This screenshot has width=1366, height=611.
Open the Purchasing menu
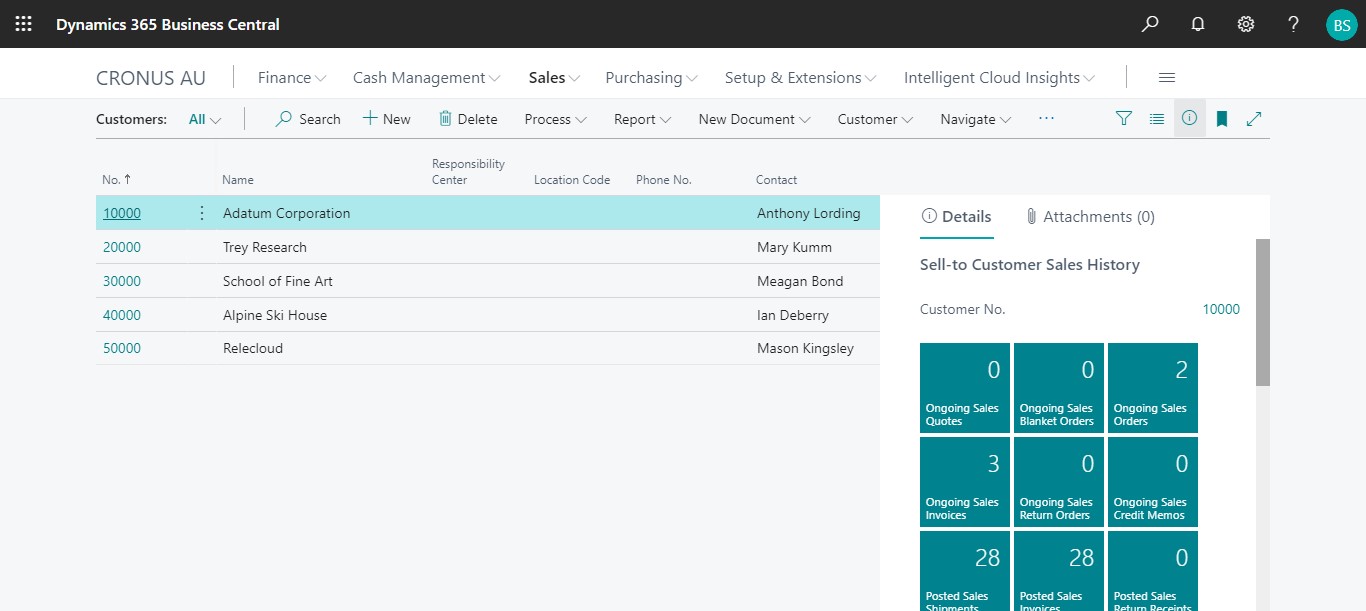click(x=651, y=78)
